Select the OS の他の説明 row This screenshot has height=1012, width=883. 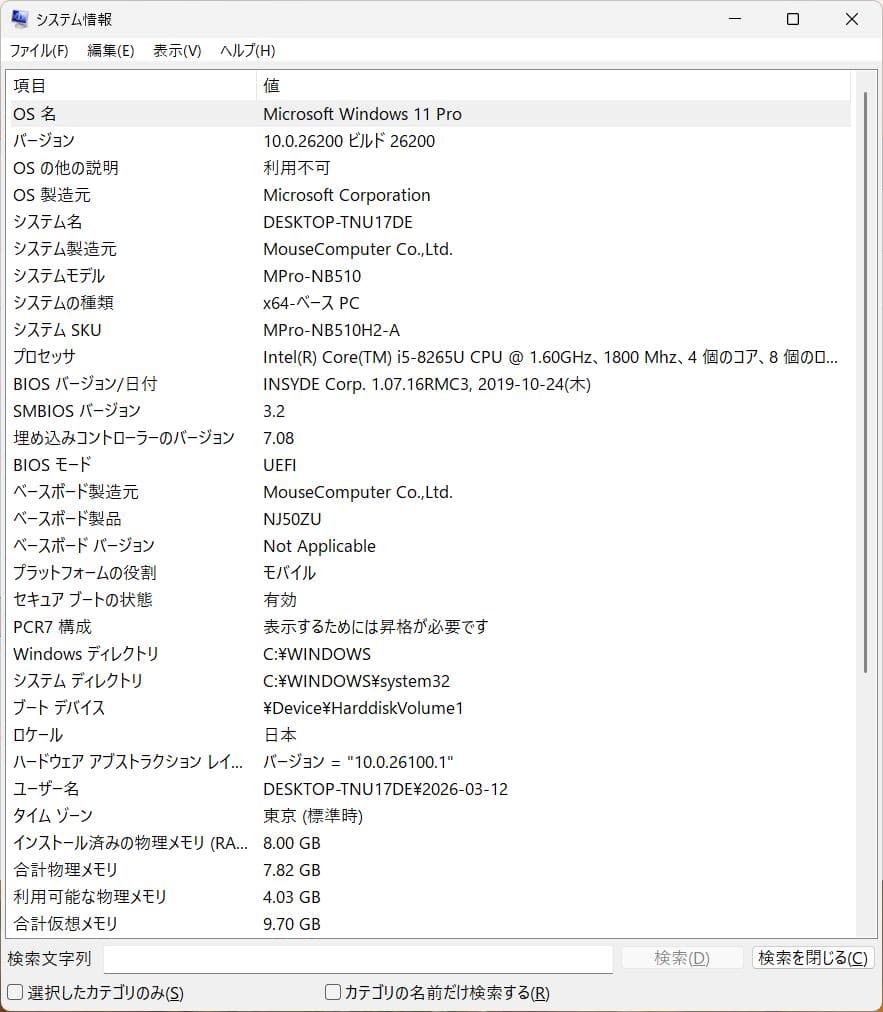point(430,168)
